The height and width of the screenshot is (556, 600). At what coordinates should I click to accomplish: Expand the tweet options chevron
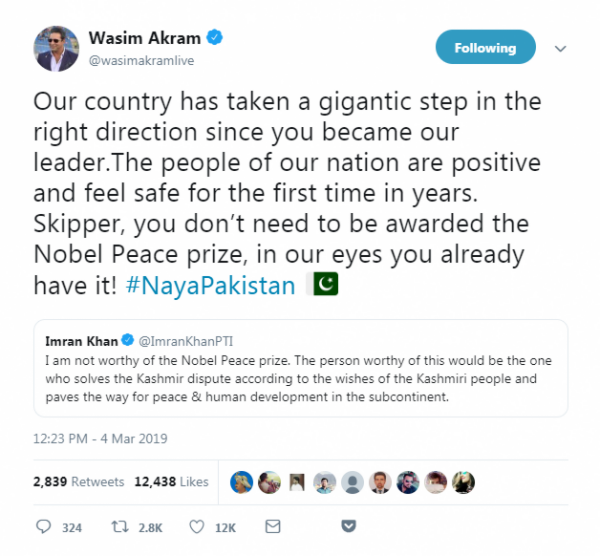[560, 48]
